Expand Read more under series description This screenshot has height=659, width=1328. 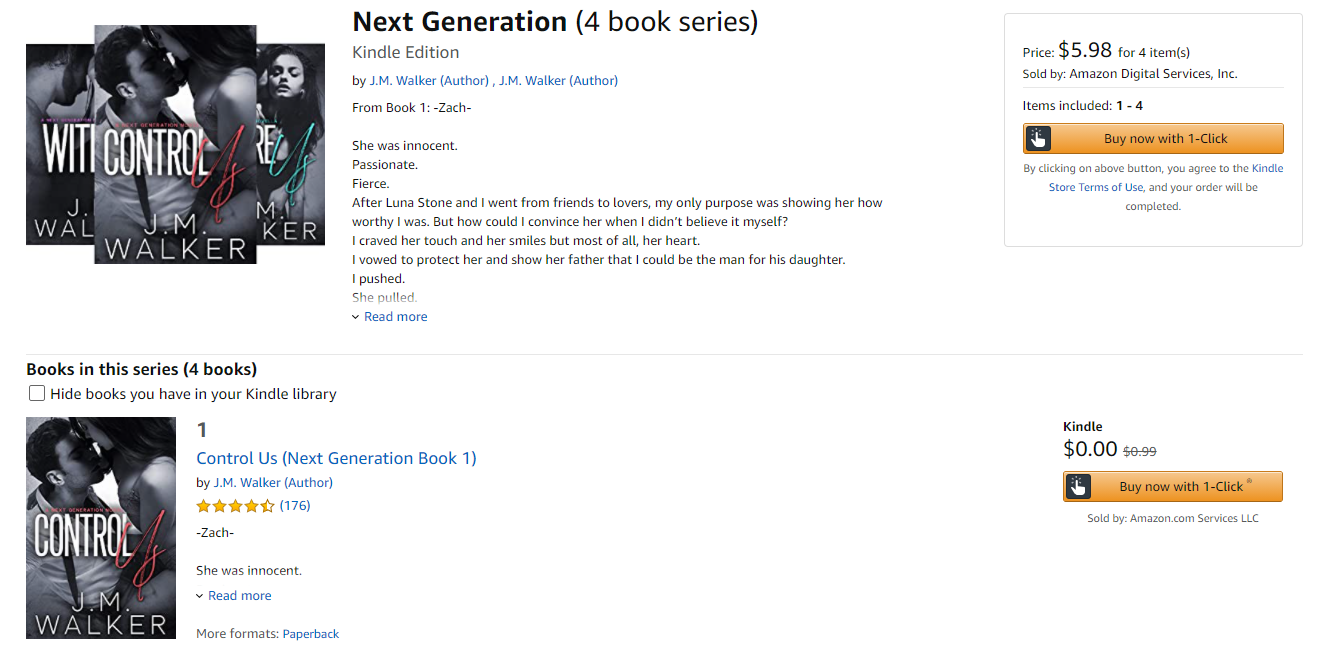(x=395, y=317)
